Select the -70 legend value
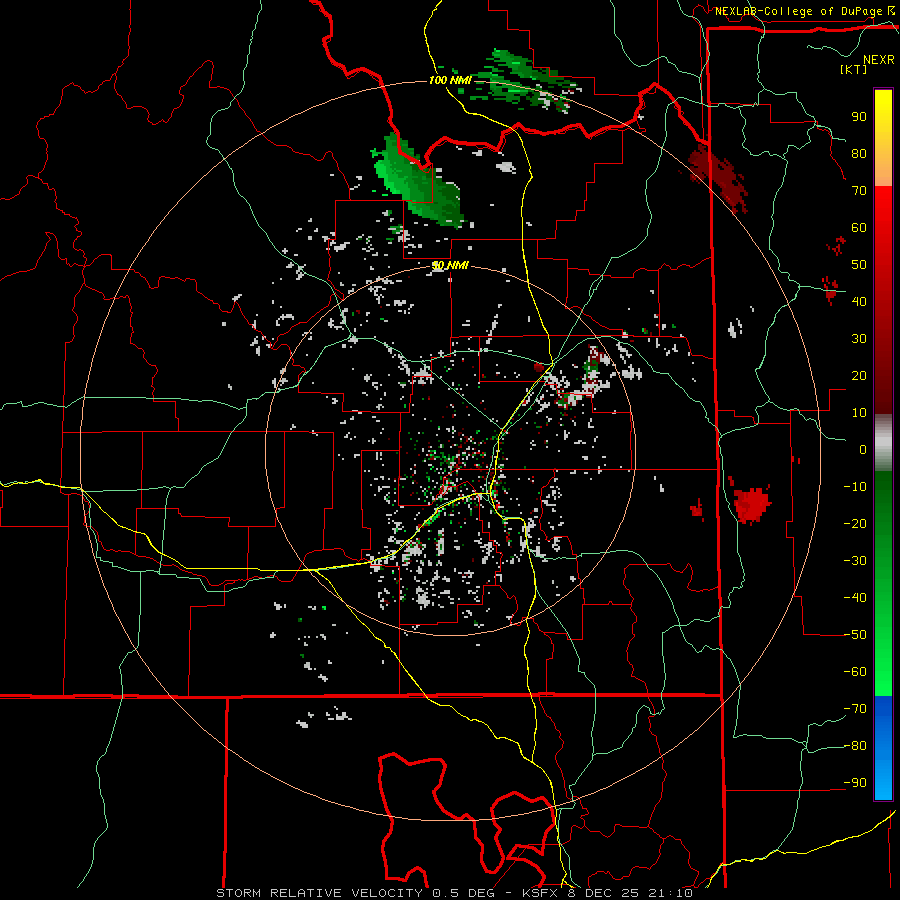900x900 pixels. 855,709
